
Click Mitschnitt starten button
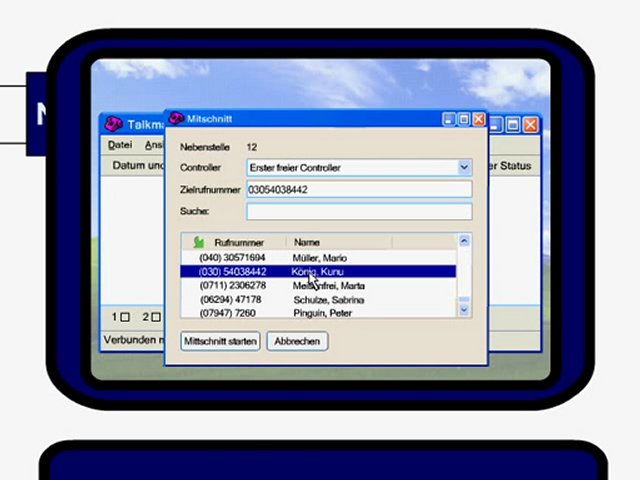coord(220,341)
